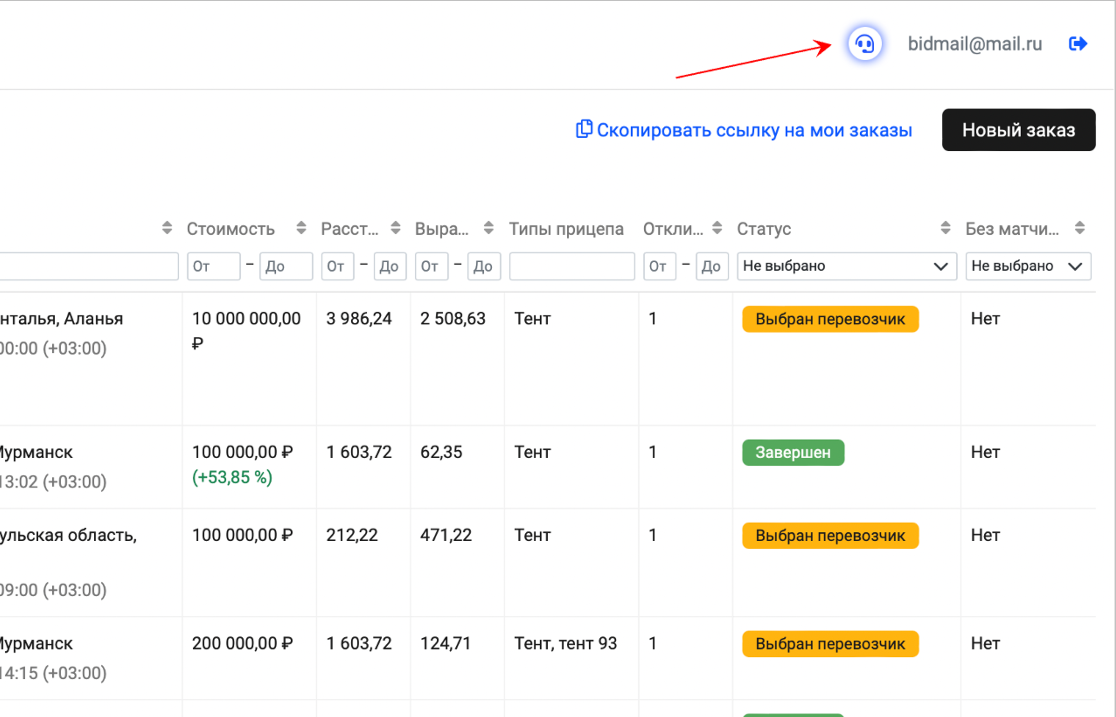Click Скопировать ссылку на мои заказы link

(x=754, y=130)
